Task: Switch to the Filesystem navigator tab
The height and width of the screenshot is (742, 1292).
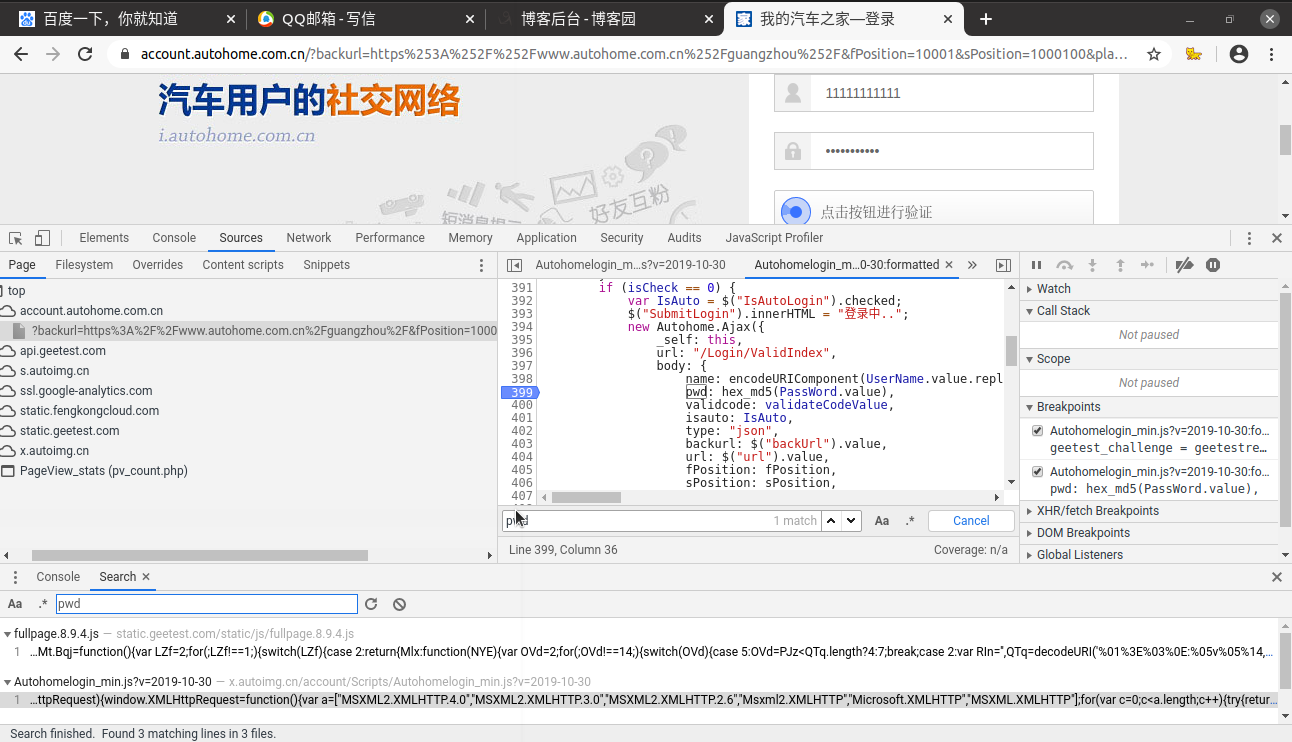Action: tap(84, 265)
